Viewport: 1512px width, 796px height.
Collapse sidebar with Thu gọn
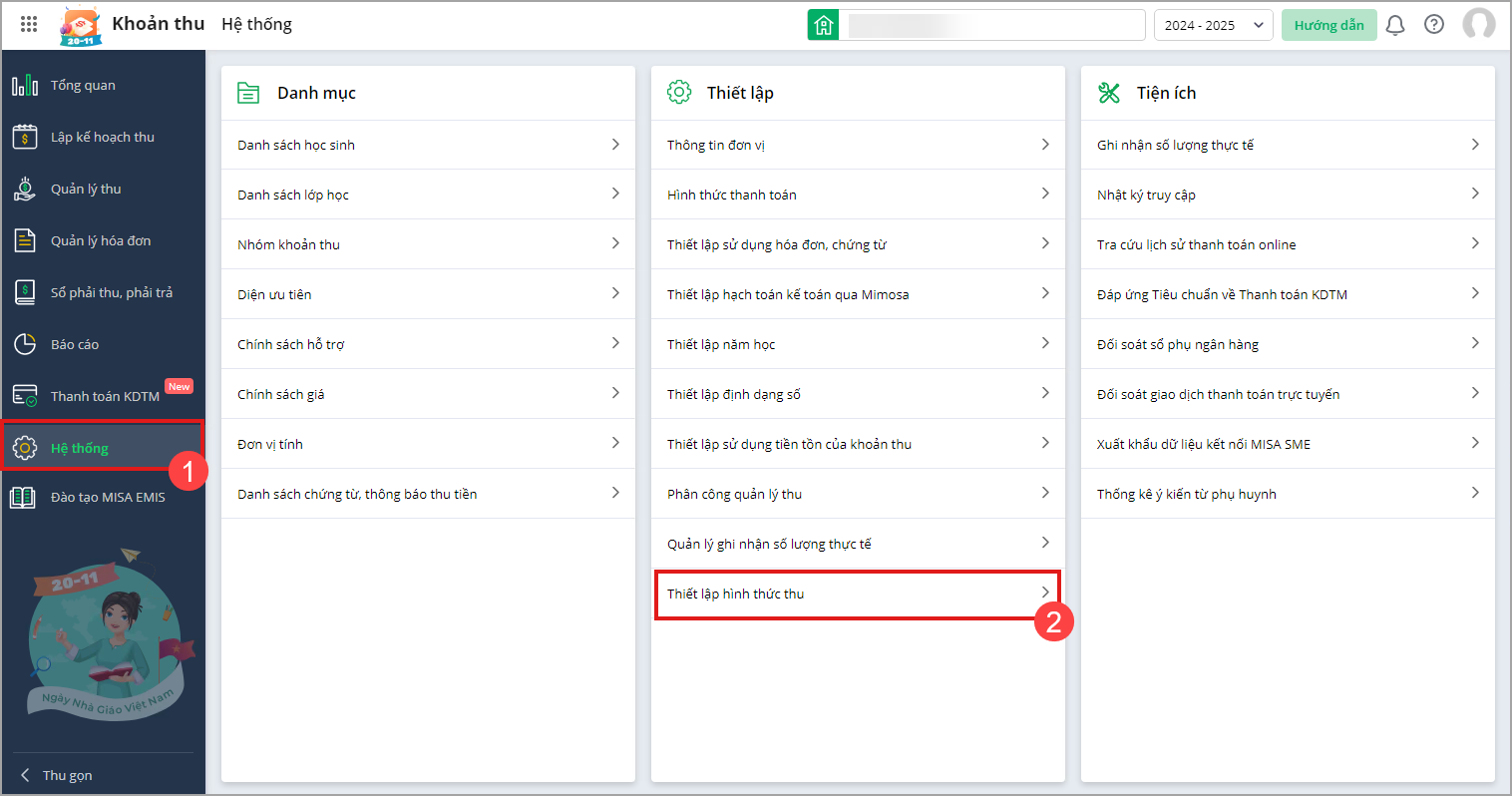58,775
